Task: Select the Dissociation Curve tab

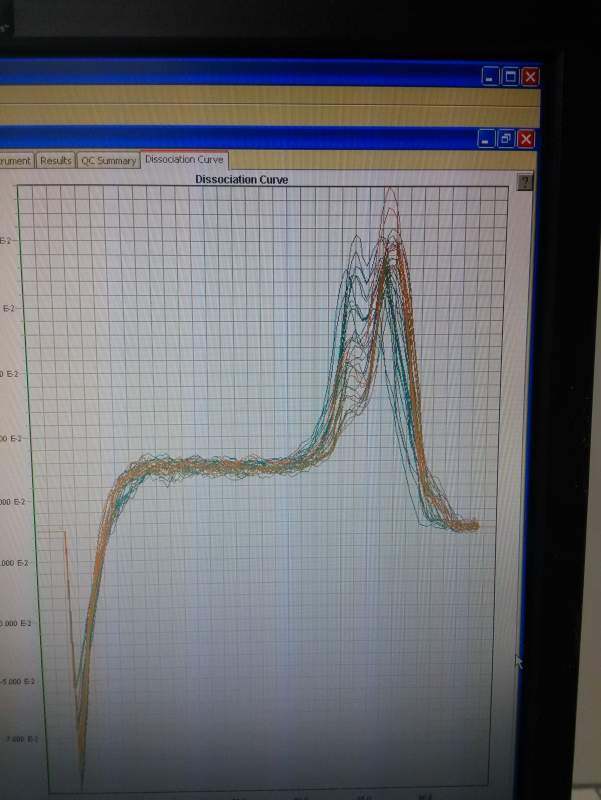Action: click(184, 160)
